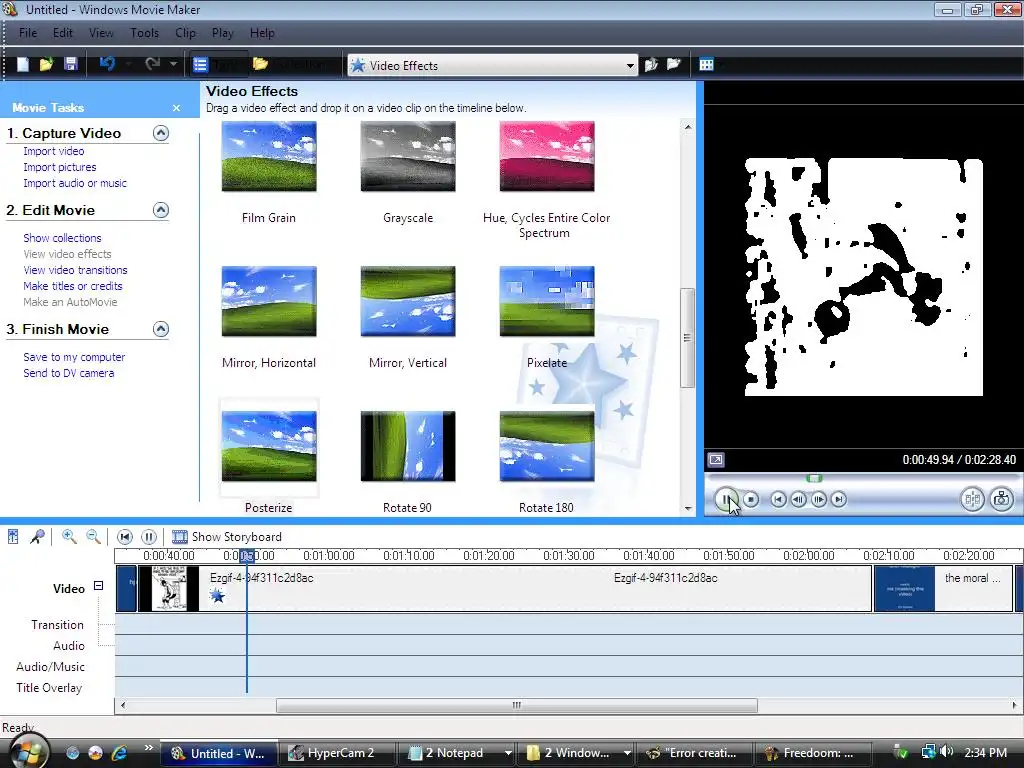Click the Previous Frame button
This screenshot has width=1024, height=768.
coord(798,500)
